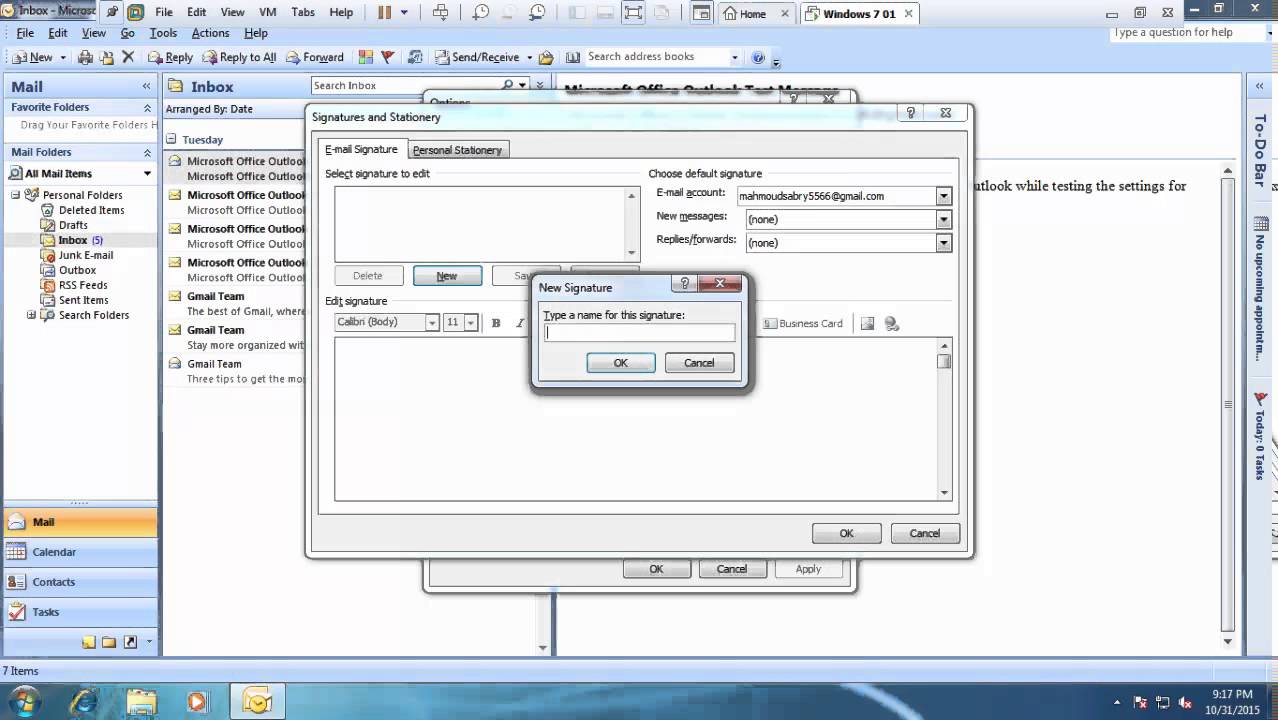Open the Replies/forwards signature dropdown
1278x720 pixels.
[943, 243]
